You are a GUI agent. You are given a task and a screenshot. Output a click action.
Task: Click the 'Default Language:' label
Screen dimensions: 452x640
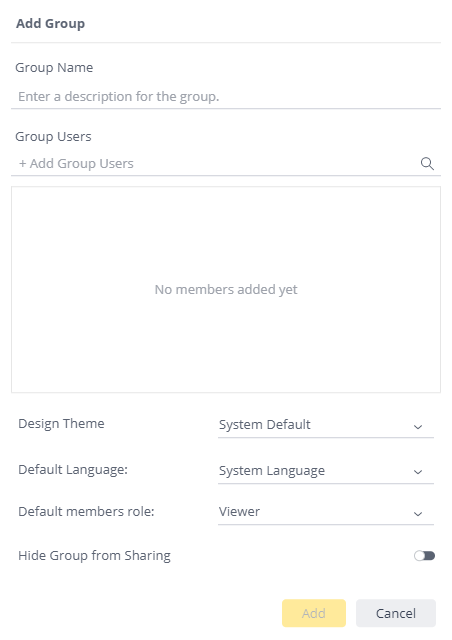point(73,470)
